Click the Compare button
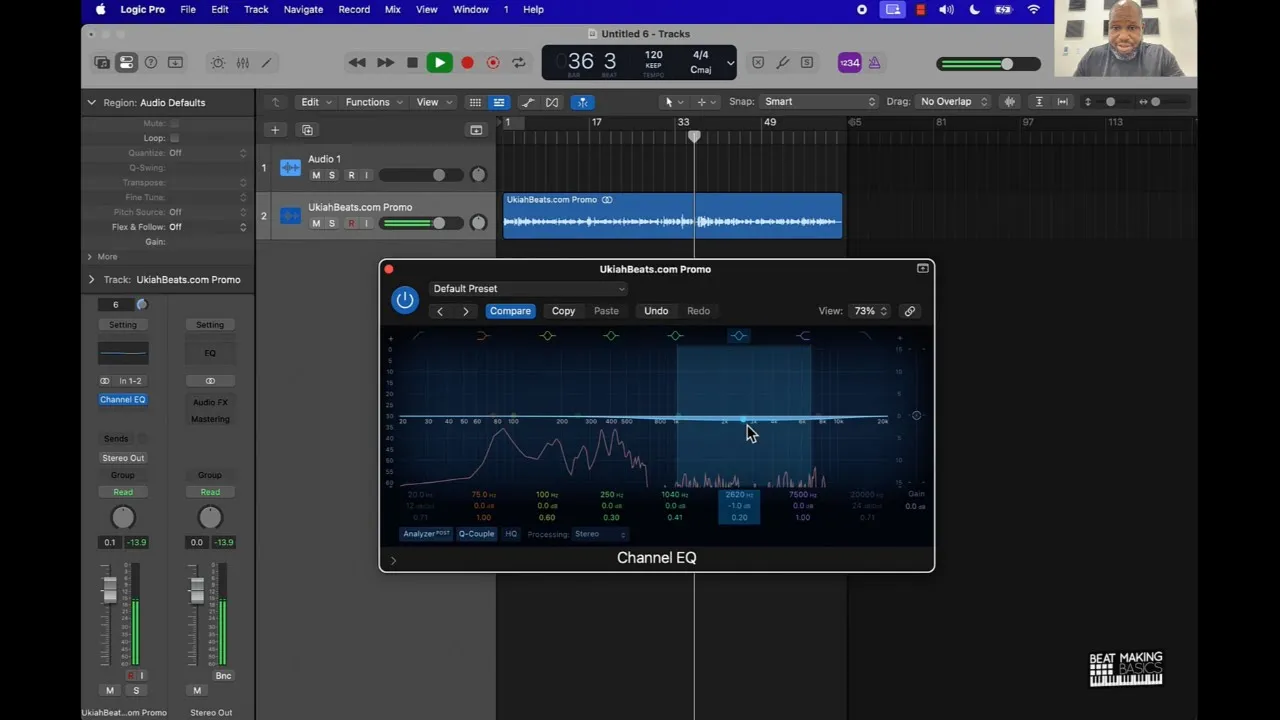Viewport: 1280px width, 720px height. point(510,311)
